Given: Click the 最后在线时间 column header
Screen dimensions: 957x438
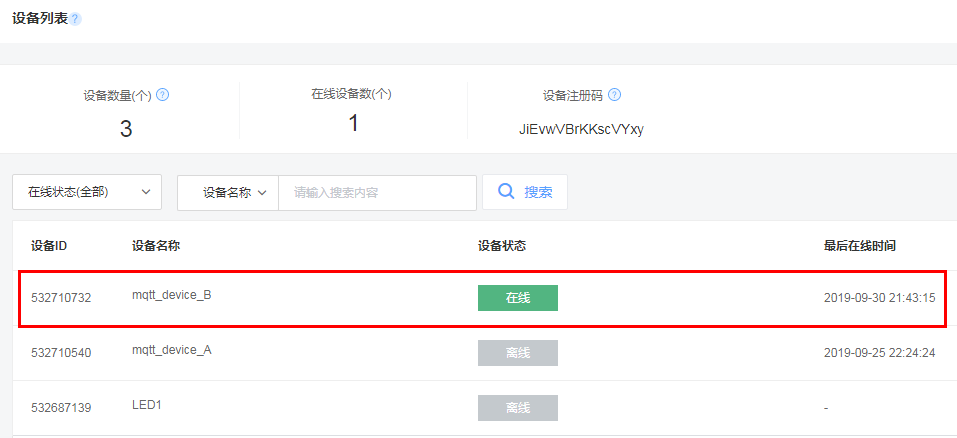Looking at the screenshot, I should pyautogui.click(x=859, y=246).
